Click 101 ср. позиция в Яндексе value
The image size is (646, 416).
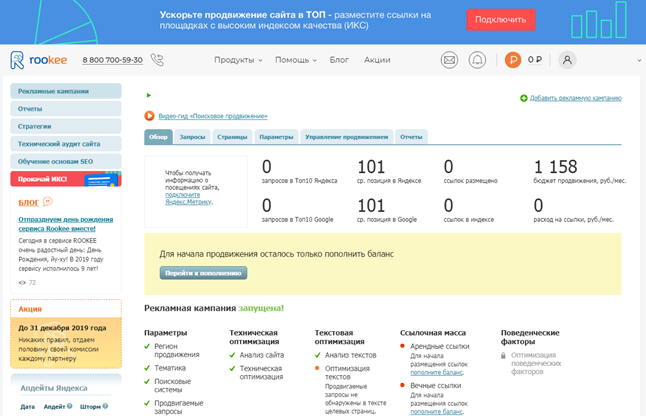point(371,167)
